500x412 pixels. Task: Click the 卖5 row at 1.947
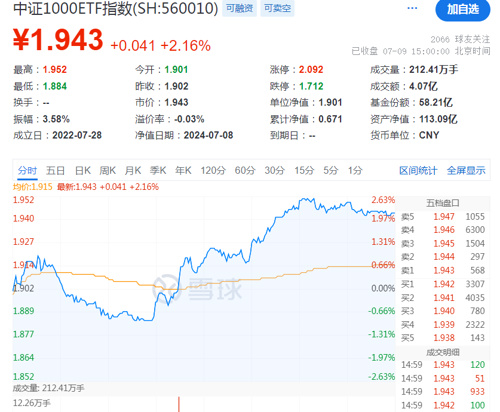click(443, 217)
